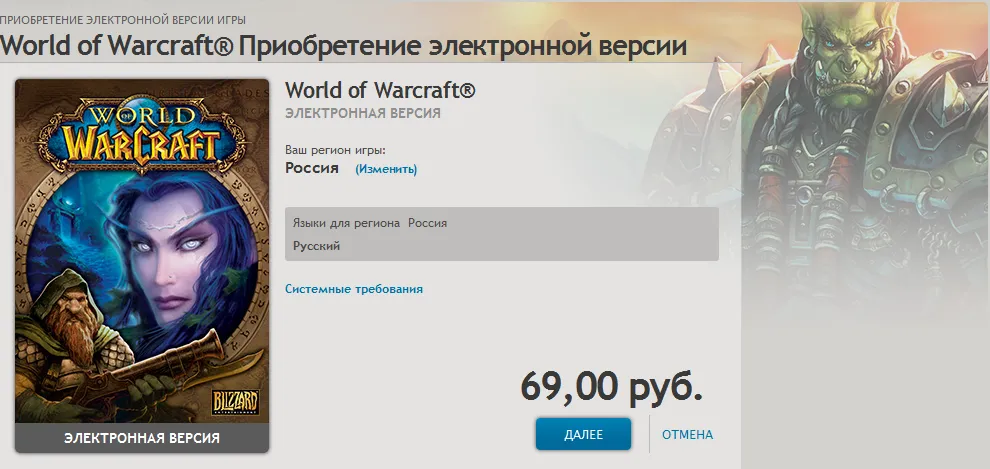Click the gray ЭЛЕКТРОННАЯ ВЕРСИЯ subtitle
This screenshot has height=469, width=990.
[363, 114]
